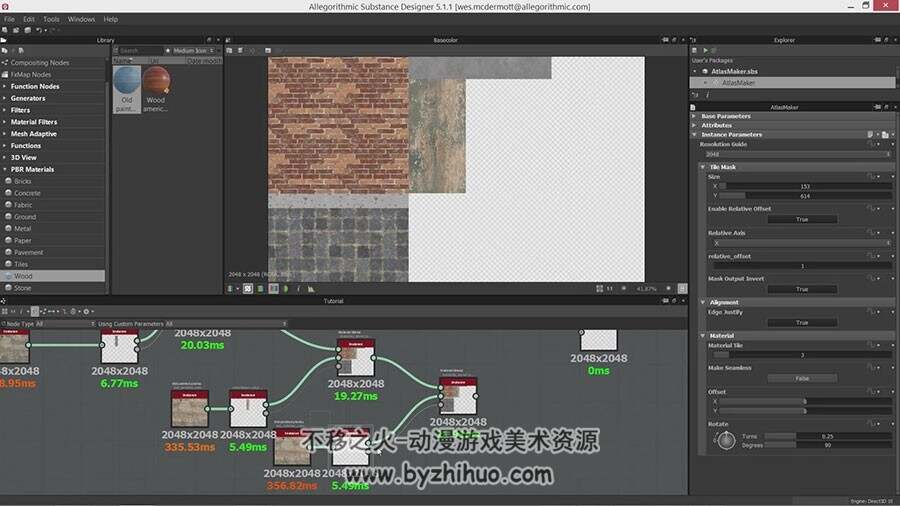Click the new package toolbar icon
900x506 pixels.
pyautogui.click(x=5, y=30)
